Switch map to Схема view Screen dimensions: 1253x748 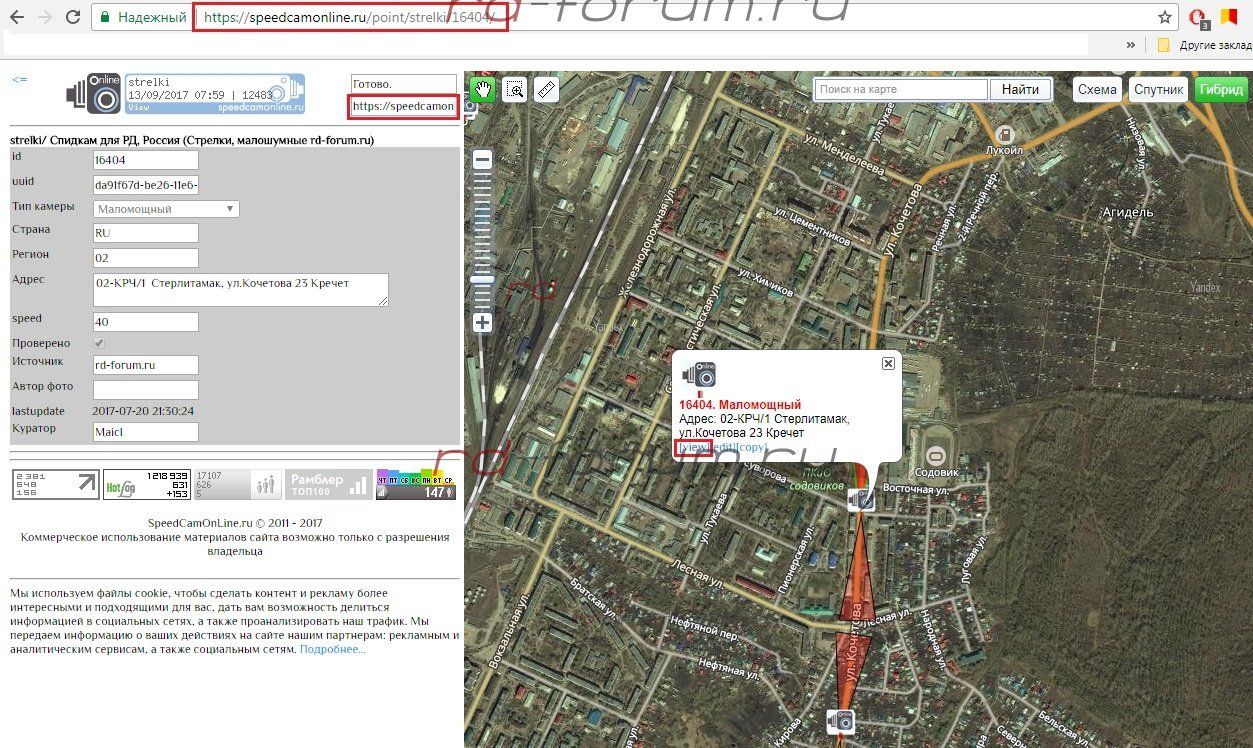(1097, 90)
